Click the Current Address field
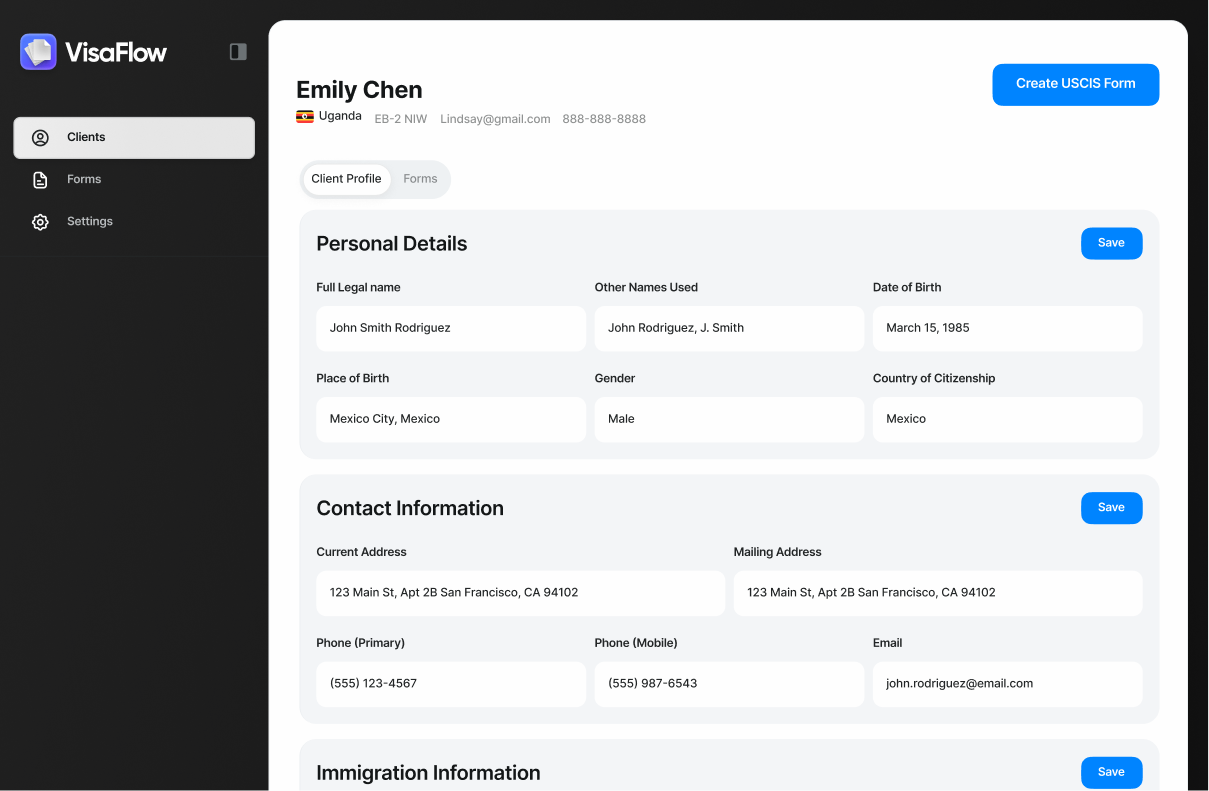1209x791 pixels. [x=520, y=592]
